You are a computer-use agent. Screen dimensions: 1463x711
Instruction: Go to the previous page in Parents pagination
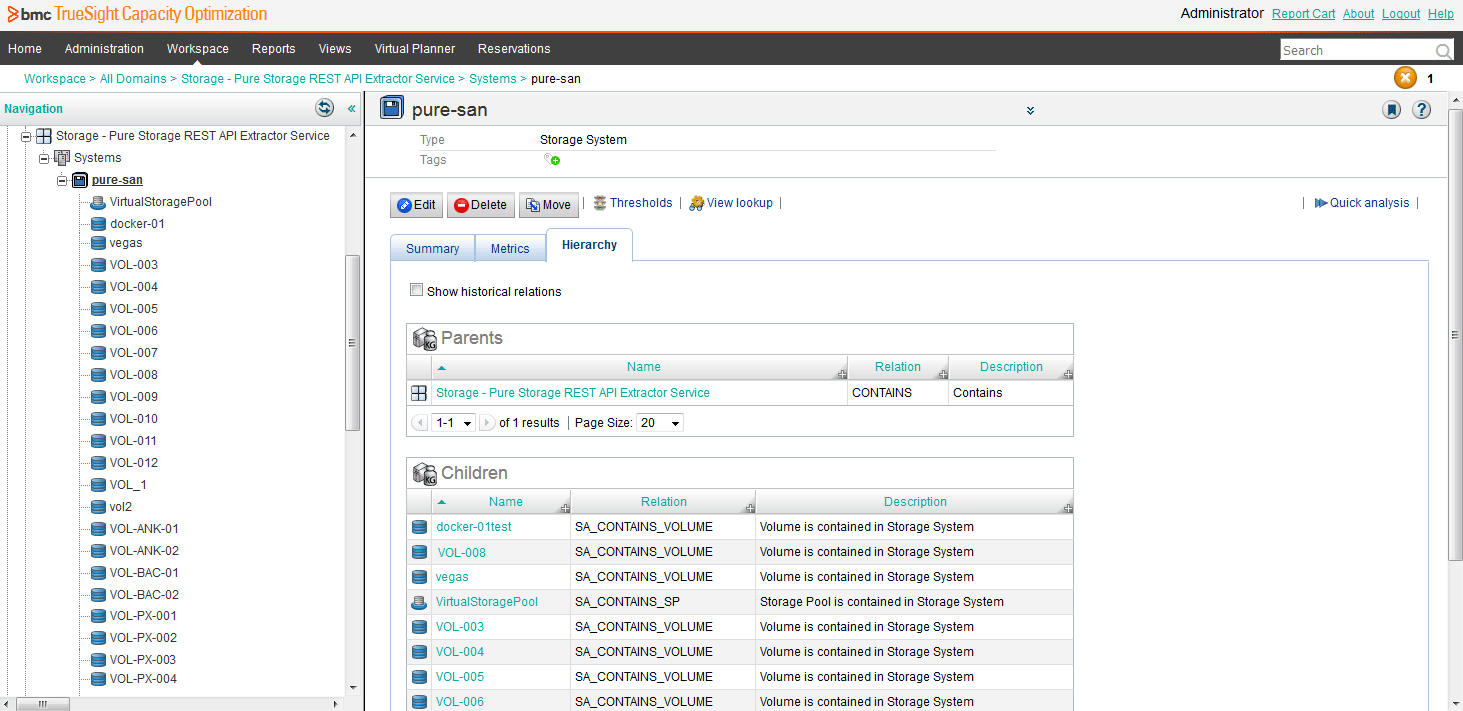(x=420, y=423)
